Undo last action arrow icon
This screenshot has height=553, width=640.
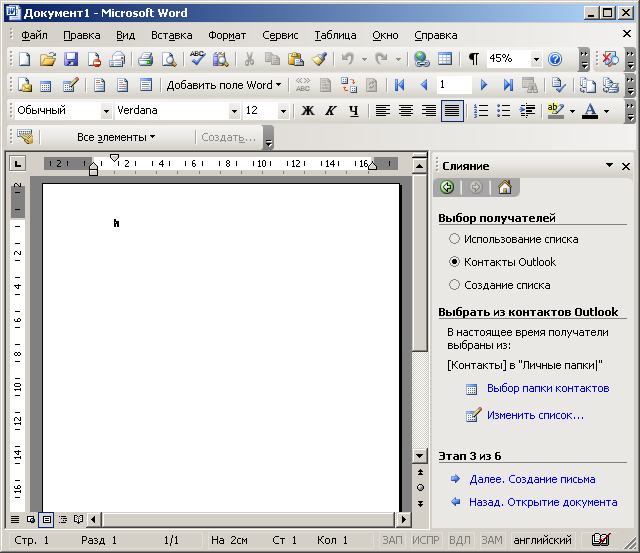347,60
